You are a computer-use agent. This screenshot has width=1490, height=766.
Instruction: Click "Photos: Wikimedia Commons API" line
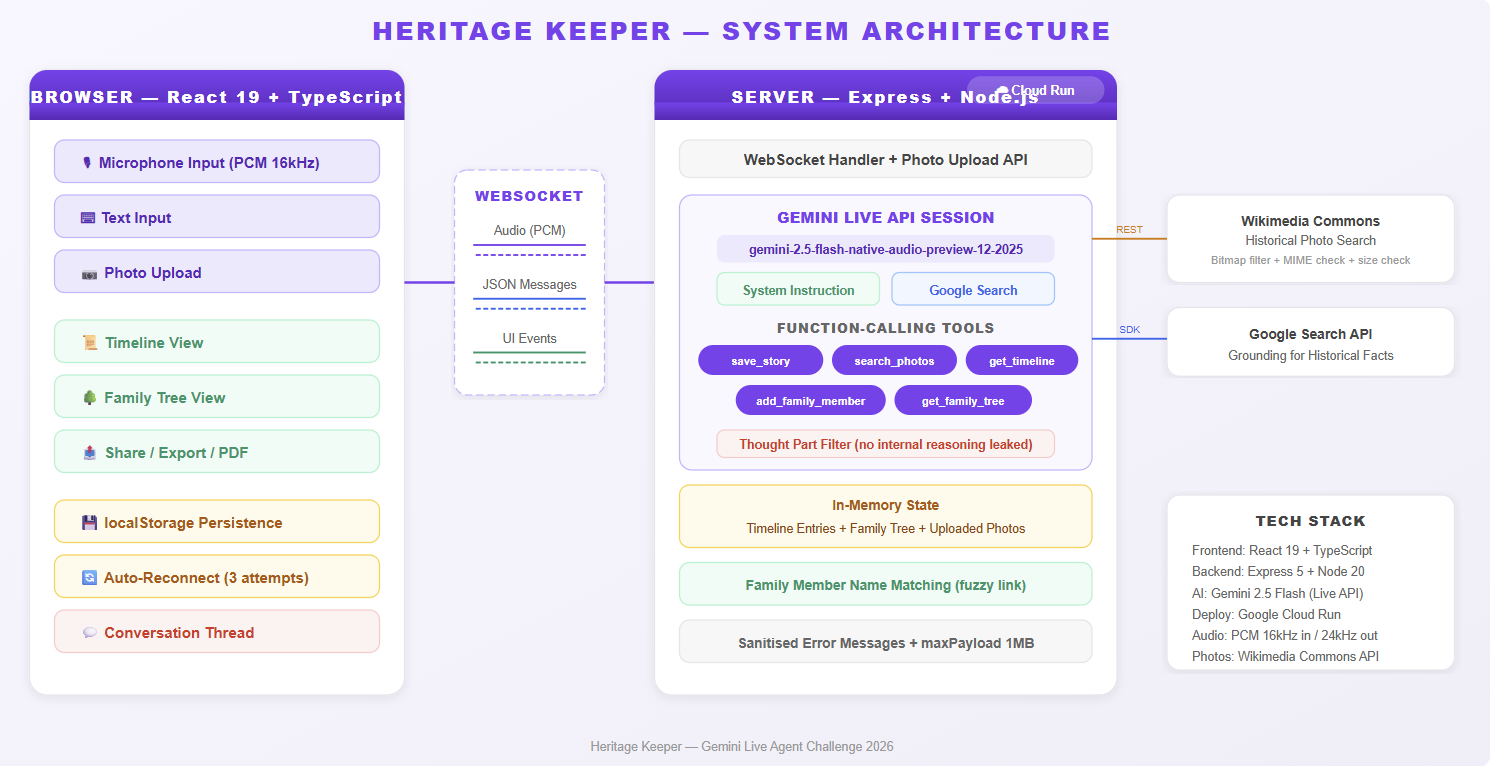click(1285, 657)
